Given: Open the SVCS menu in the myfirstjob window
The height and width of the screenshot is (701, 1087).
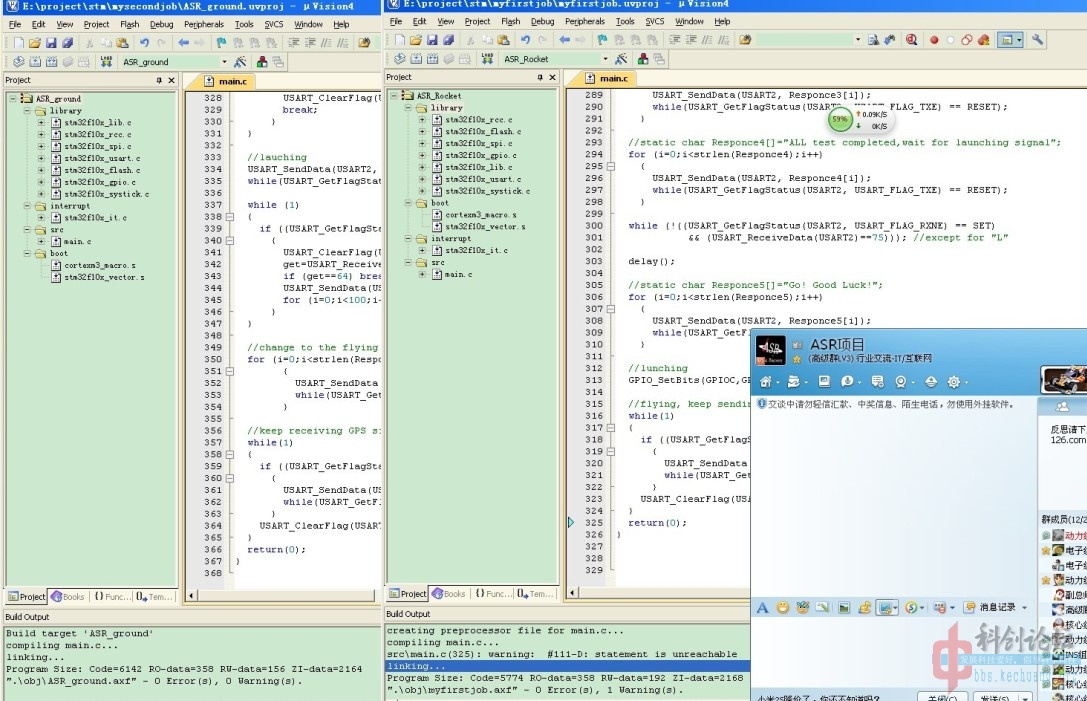Looking at the screenshot, I should pos(654,21).
